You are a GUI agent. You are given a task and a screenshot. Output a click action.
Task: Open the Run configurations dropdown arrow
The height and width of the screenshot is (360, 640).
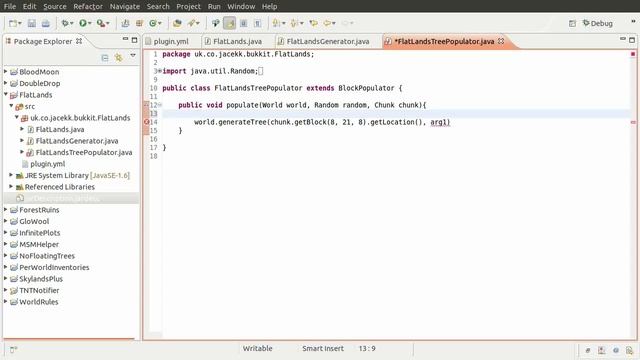[89, 23]
